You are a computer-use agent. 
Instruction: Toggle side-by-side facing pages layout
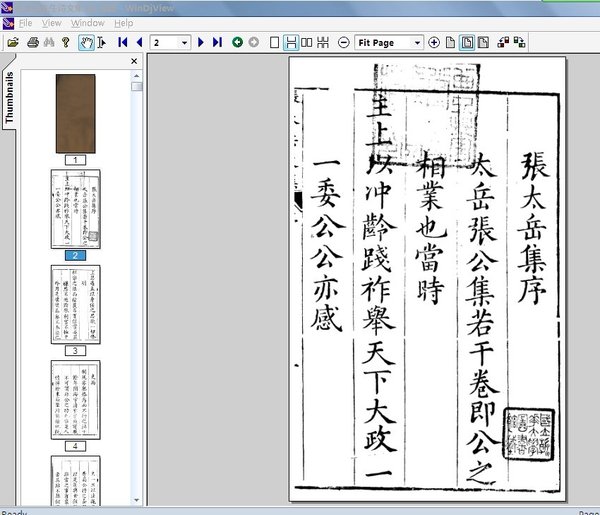point(307,43)
